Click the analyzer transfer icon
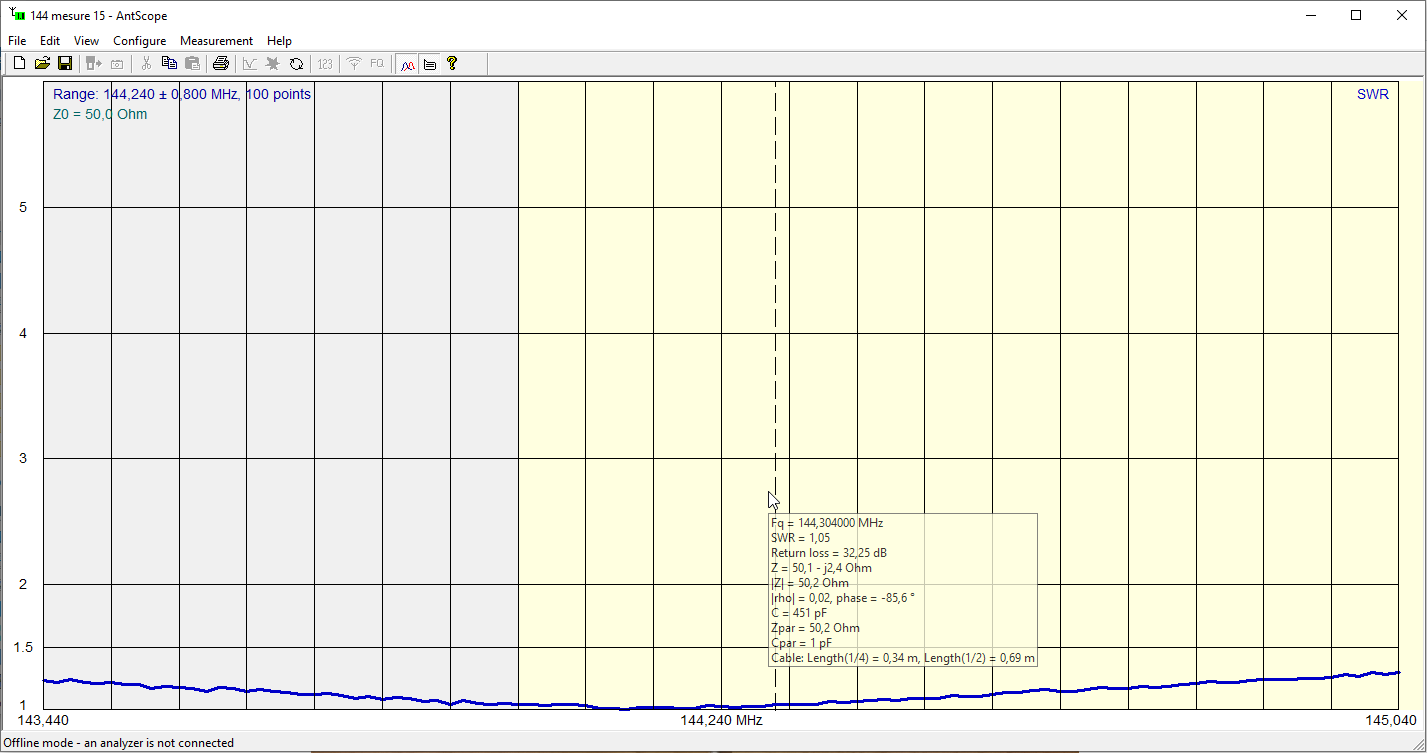Screen dimensions: 1427x753 point(94,64)
